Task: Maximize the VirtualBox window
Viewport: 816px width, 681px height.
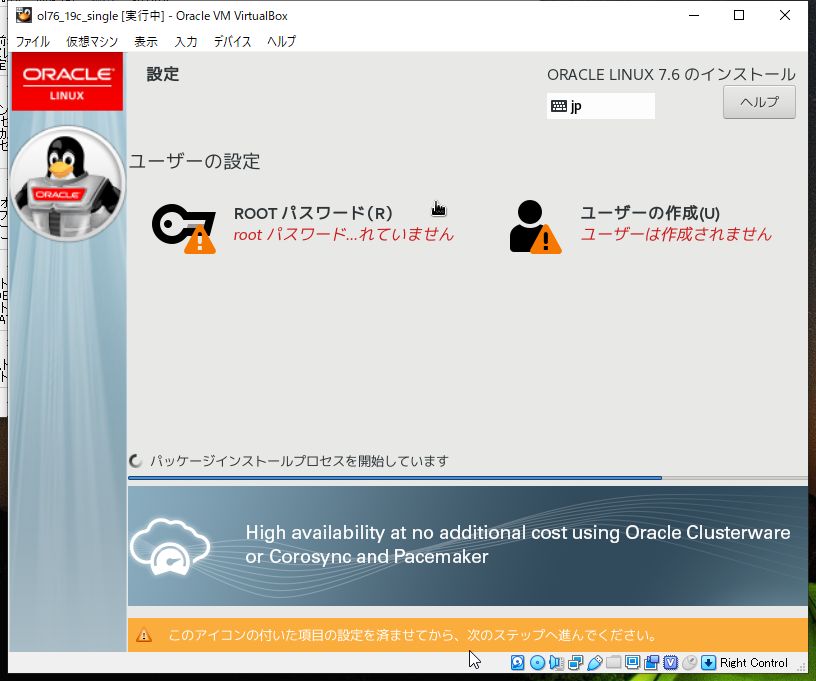Action: click(x=738, y=16)
